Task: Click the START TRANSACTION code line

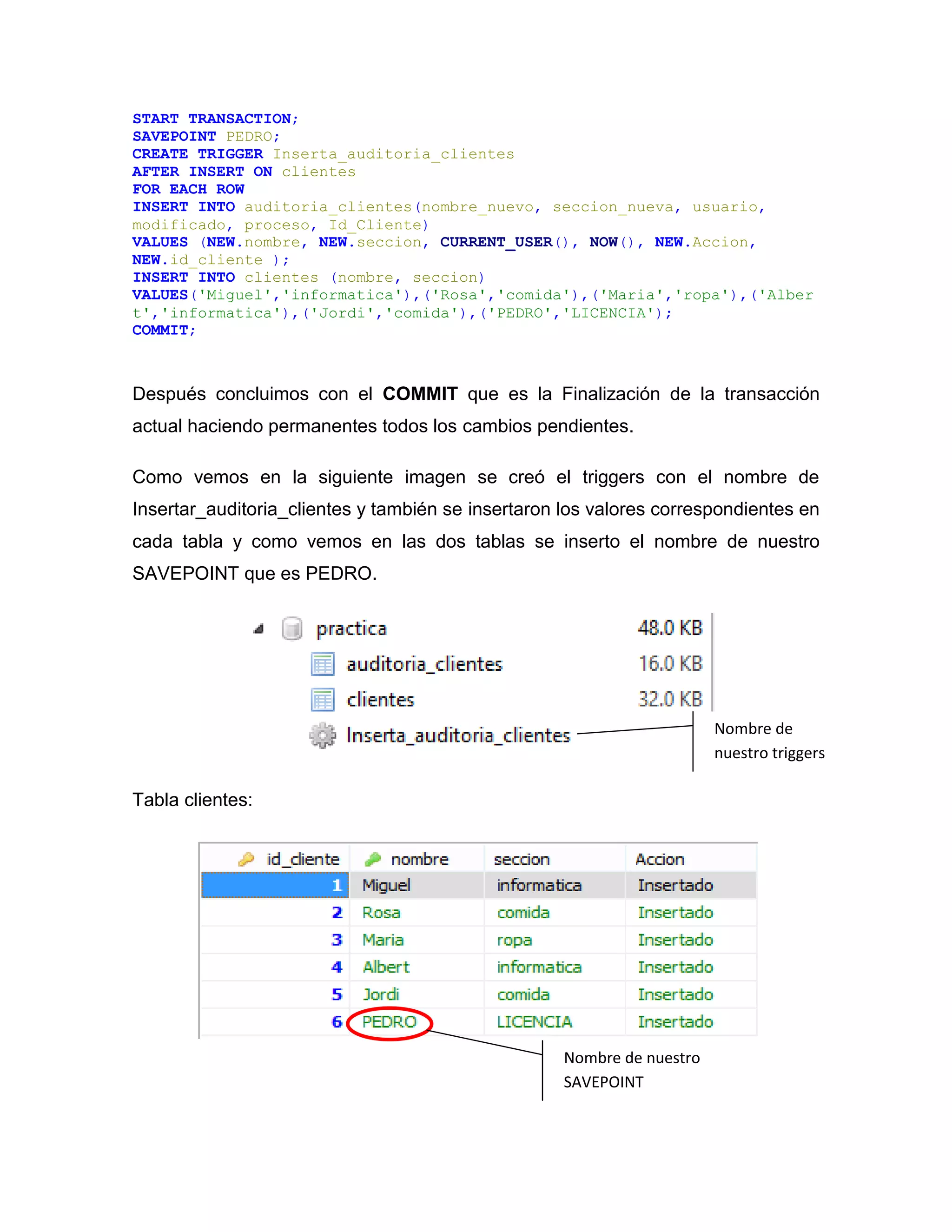Action: click(x=215, y=119)
